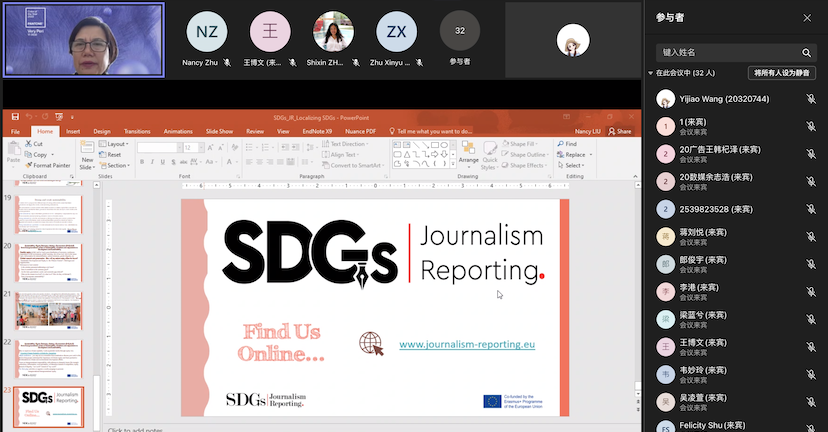
Task: Click the presenter's webcam video tile
Action: 84,40
